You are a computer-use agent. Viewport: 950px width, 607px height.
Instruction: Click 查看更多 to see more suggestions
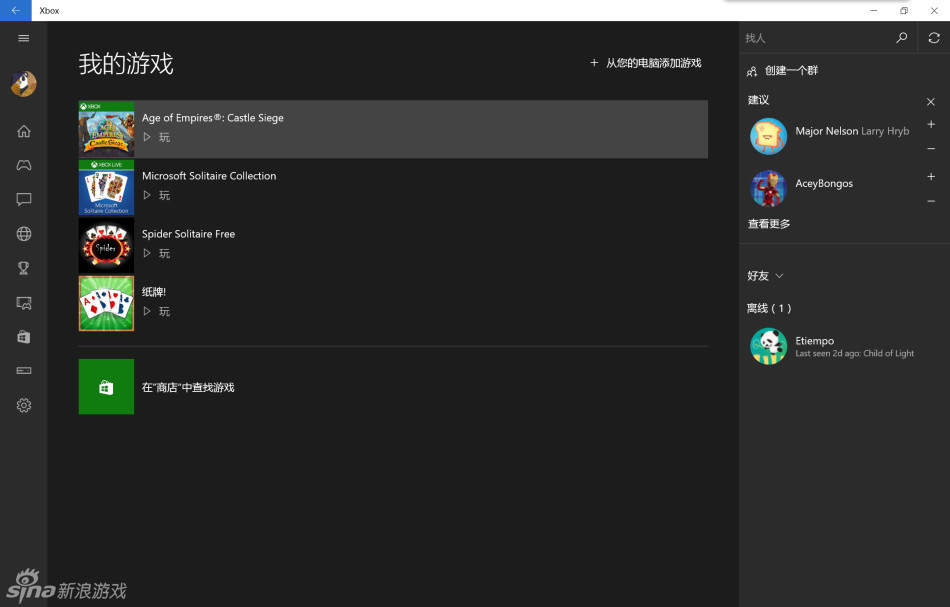point(769,224)
